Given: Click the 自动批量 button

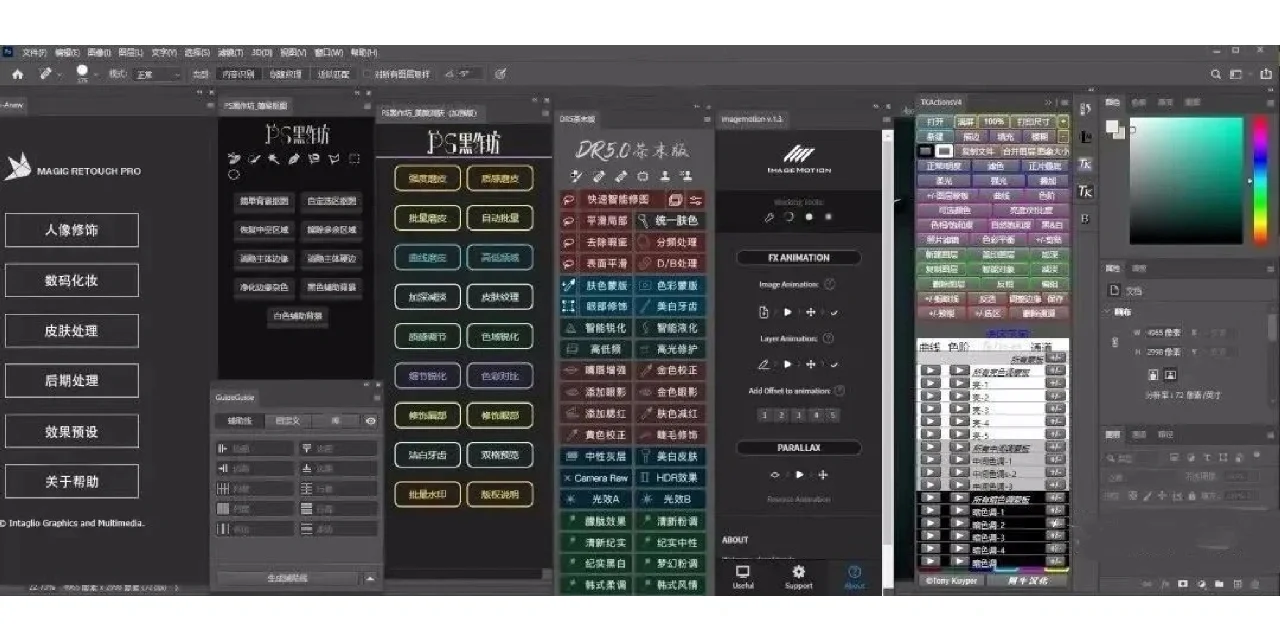Looking at the screenshot, I should coord(500,218).
